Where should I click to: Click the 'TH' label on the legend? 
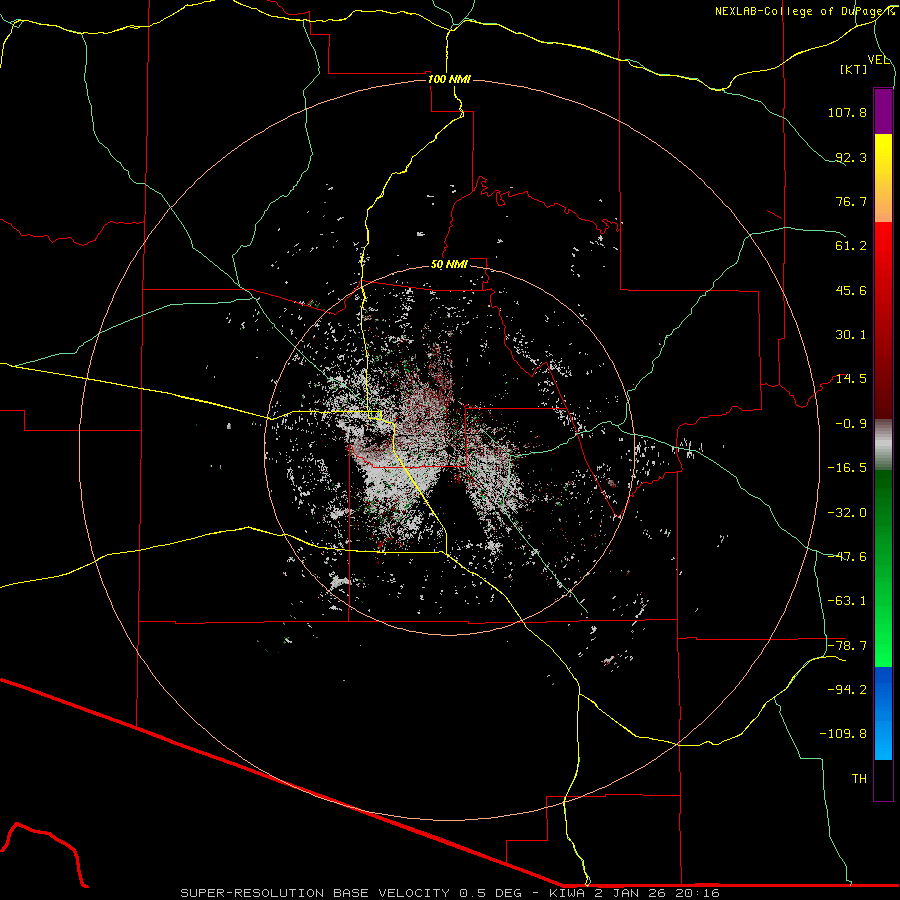tap(859, 779)
